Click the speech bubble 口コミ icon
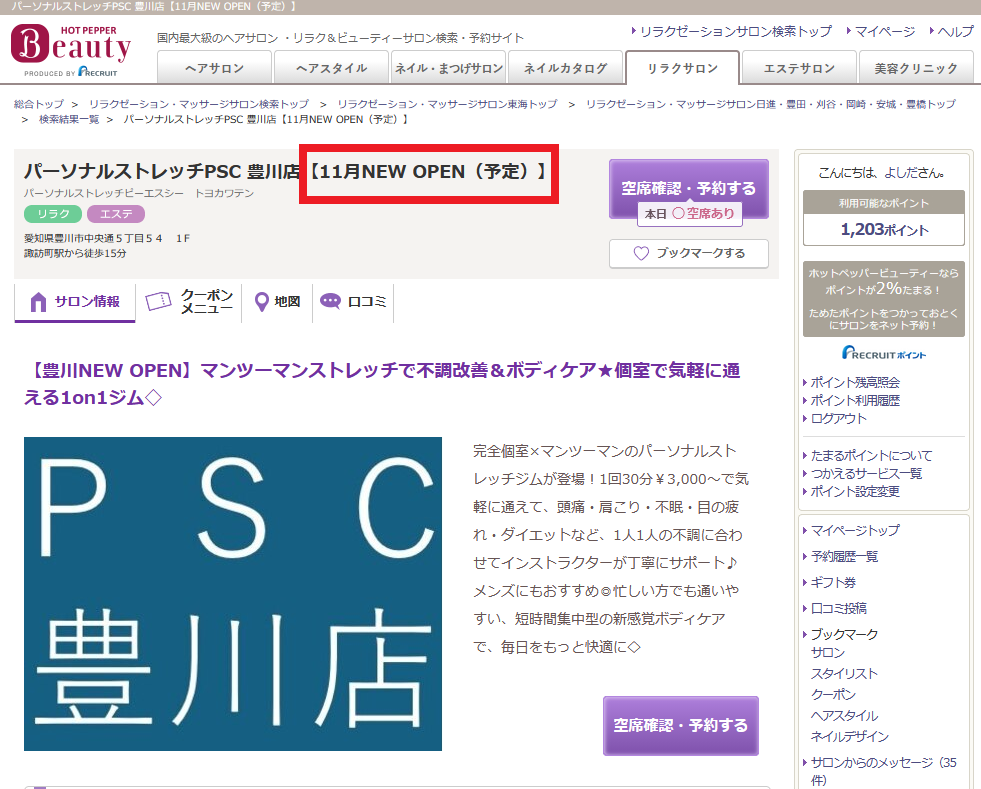Screen dimensions: 981x789 (330, 302)
